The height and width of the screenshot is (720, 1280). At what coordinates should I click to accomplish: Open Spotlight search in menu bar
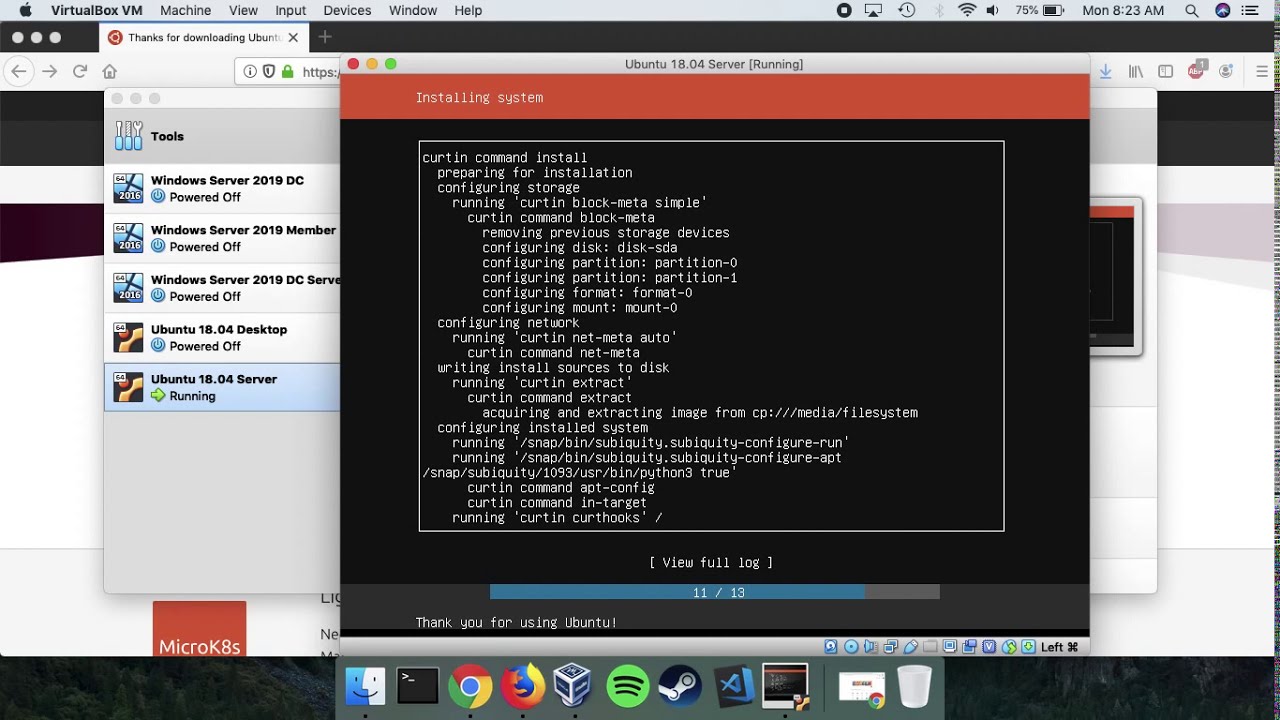pyautogui.click(x=1192, y=10)
